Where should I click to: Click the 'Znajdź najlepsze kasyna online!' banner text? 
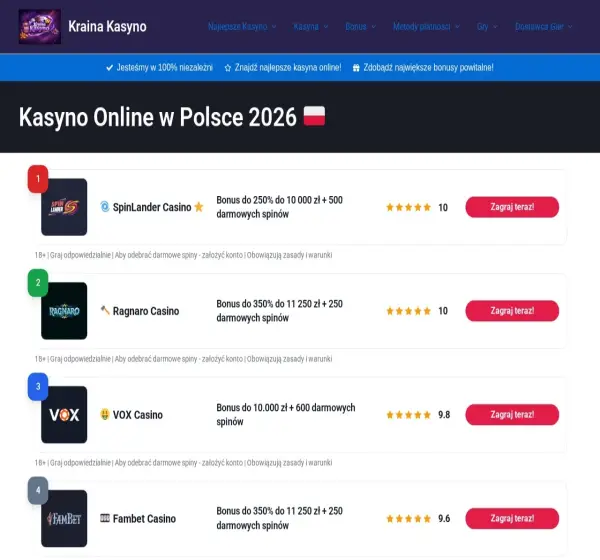(288, 68)
